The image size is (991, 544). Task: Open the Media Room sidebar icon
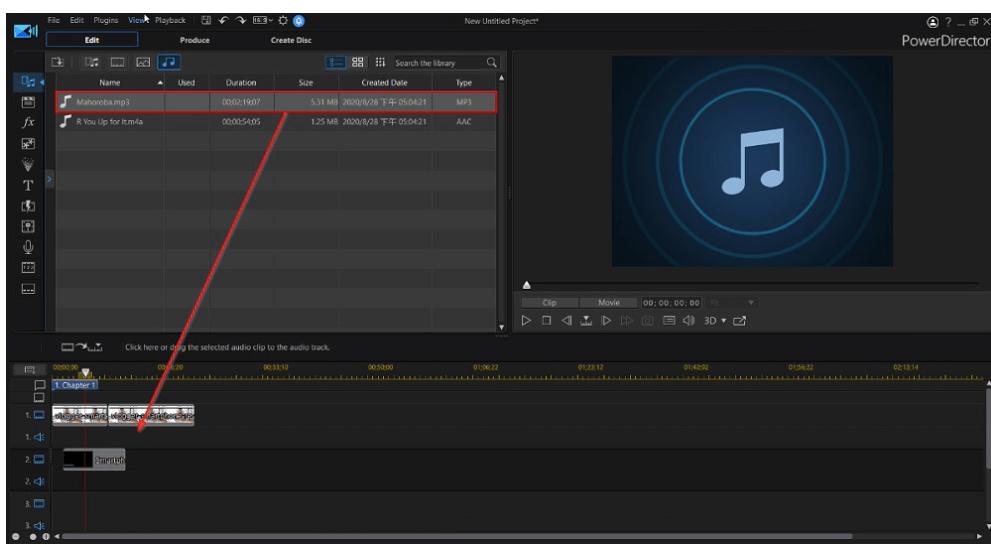click(x=28, y=82)
